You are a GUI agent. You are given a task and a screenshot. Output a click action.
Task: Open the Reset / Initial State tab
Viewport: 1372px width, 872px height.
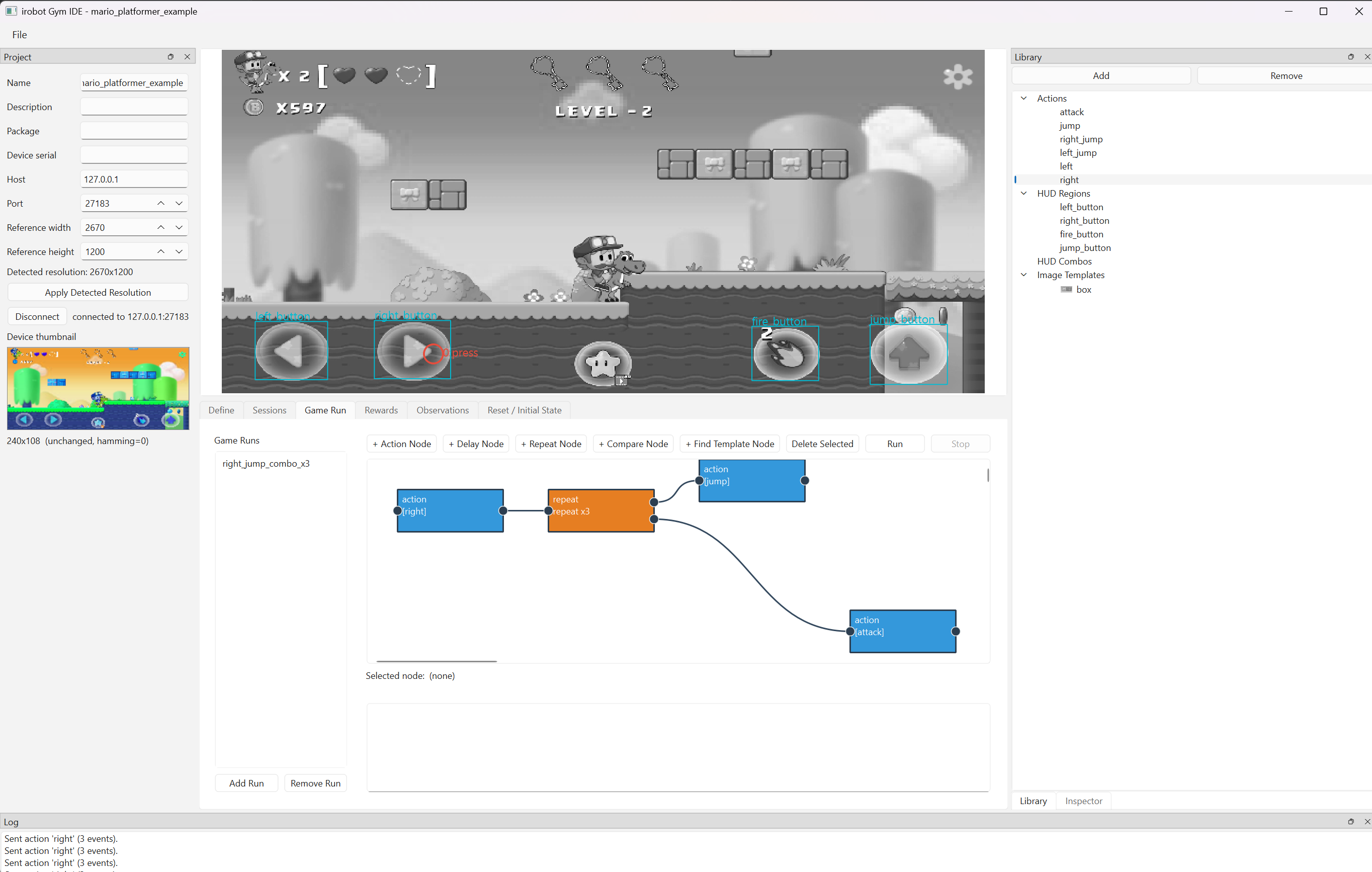click(524, 410)
